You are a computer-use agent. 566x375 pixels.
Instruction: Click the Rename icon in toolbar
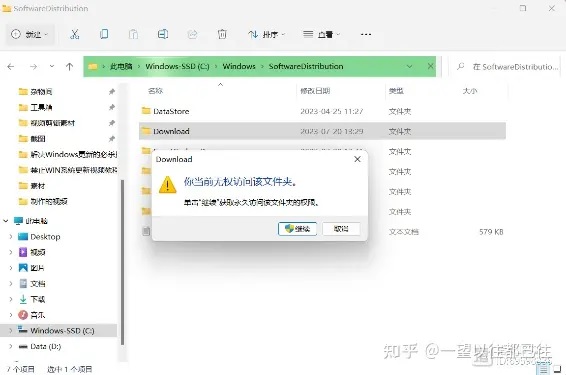163,34
